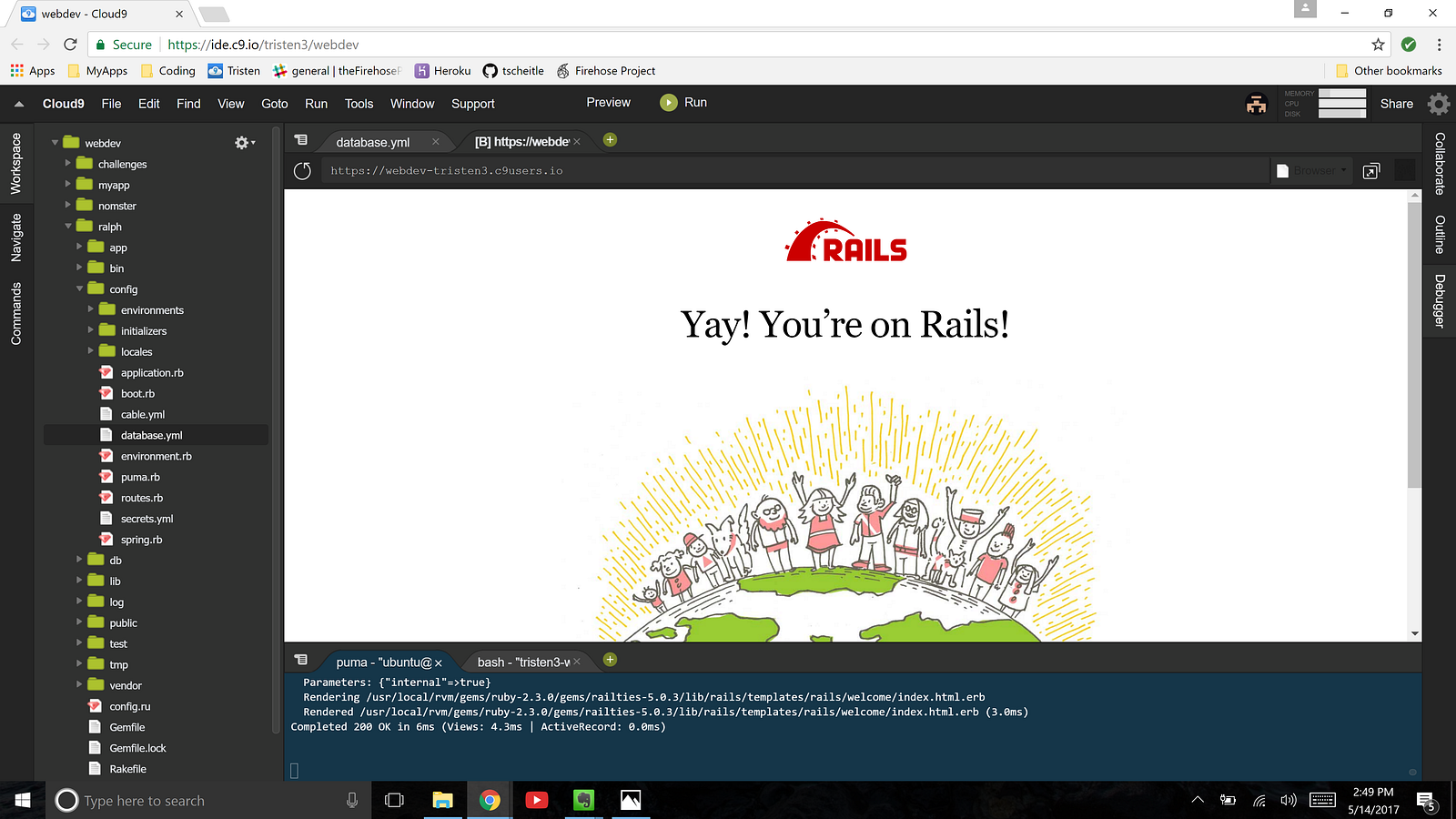Pop out preview into new window

1371,171
